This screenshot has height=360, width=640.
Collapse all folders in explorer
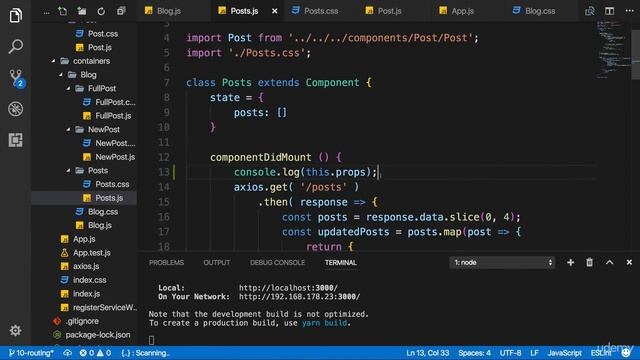tap(121, 11)
